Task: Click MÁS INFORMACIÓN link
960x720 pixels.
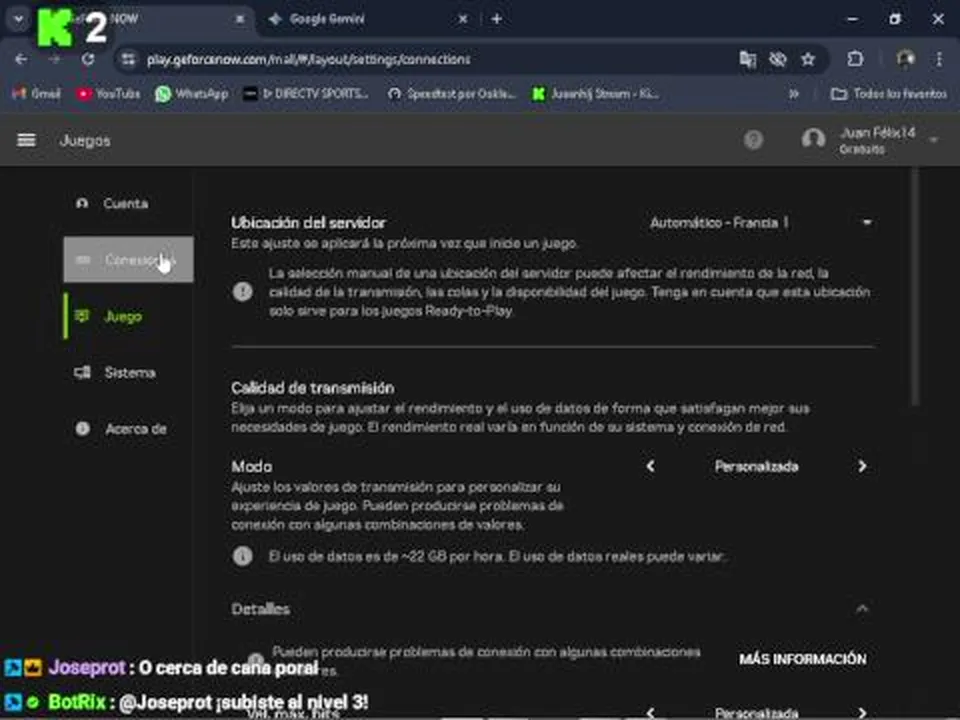Action: [x=802, y=659]
